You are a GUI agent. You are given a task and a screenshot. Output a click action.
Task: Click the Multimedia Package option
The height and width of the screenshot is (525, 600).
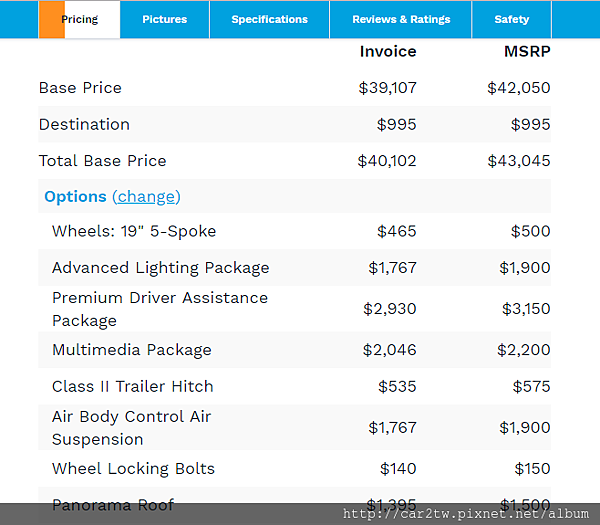pyautogui.click(x=131, y=350)
